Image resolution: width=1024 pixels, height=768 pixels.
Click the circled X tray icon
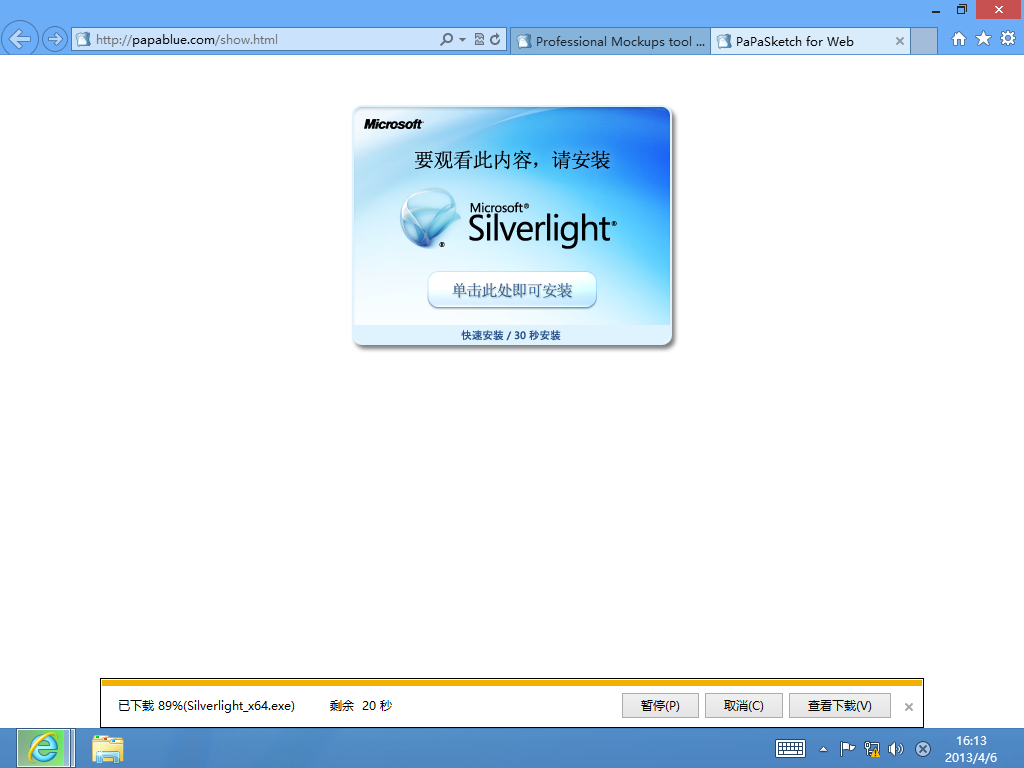(x=923, y=749)
